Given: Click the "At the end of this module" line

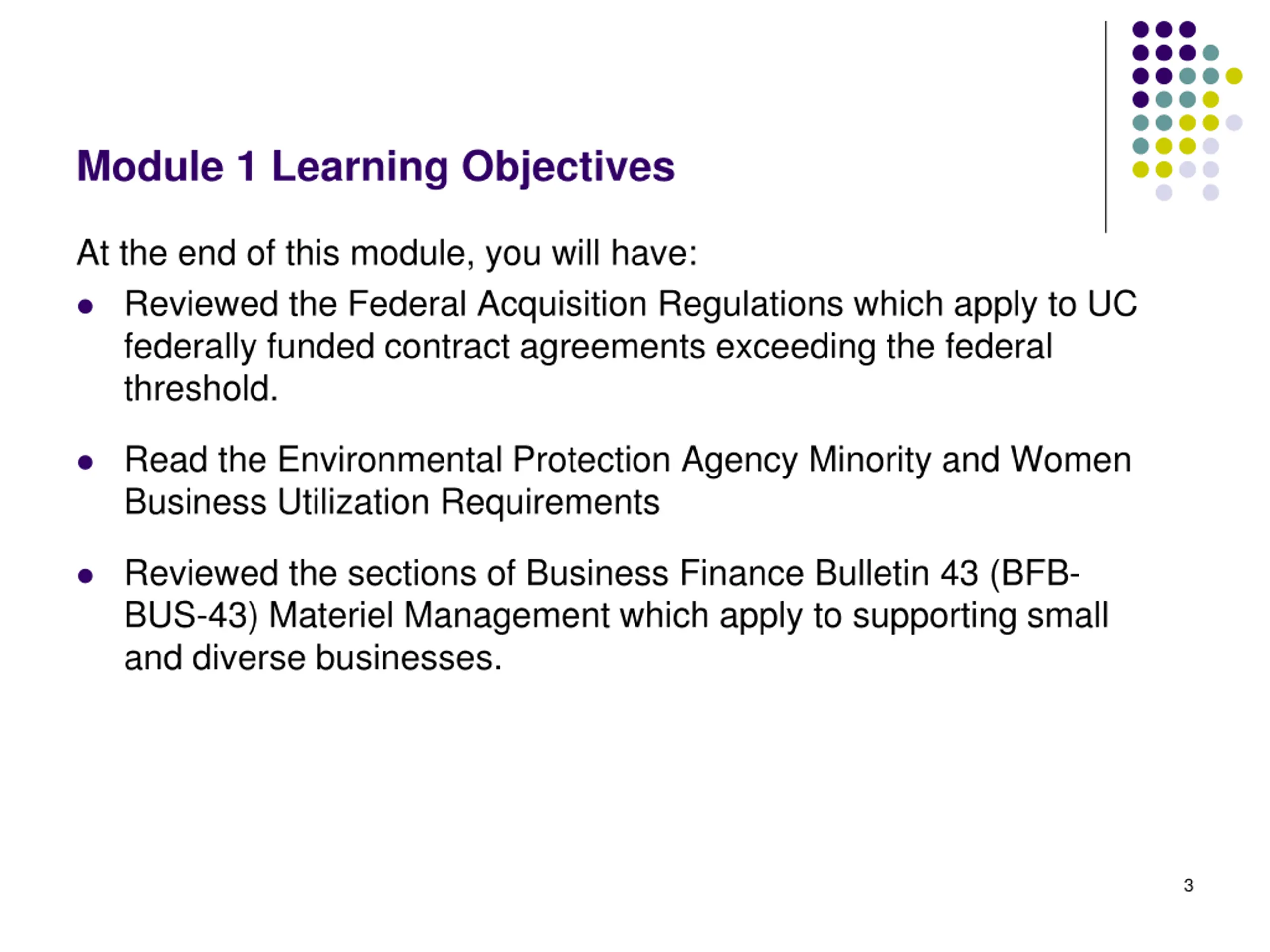Looking at the screenshot, I should (x=386, y=253).
